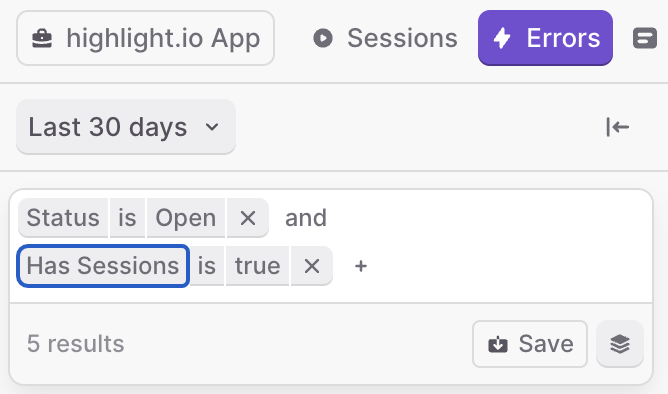Change the Open value in Status filter
This screenshot has width=668, height=394.
[x=185, y=218]
